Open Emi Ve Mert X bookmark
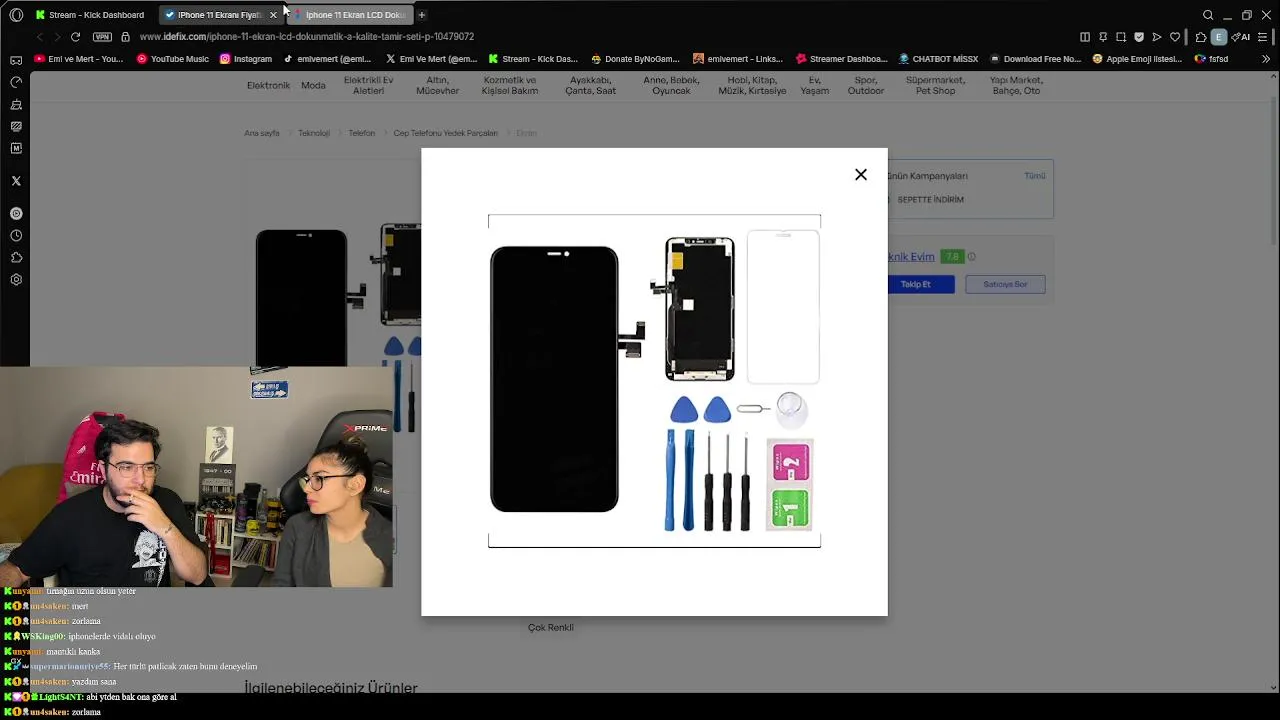 [x=432, y=59]
